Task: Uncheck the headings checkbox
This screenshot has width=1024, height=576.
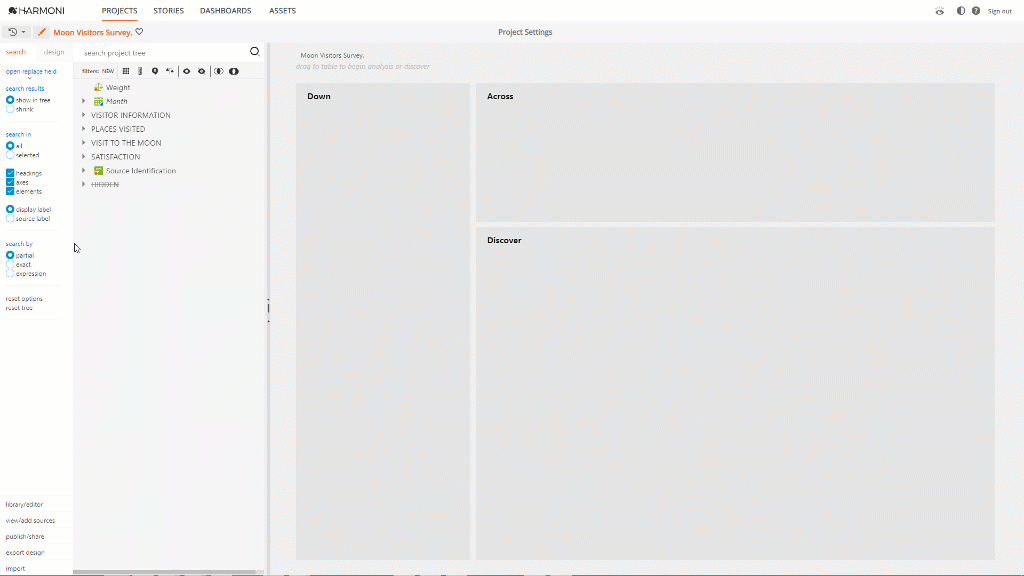Action: tap(10, 173)
